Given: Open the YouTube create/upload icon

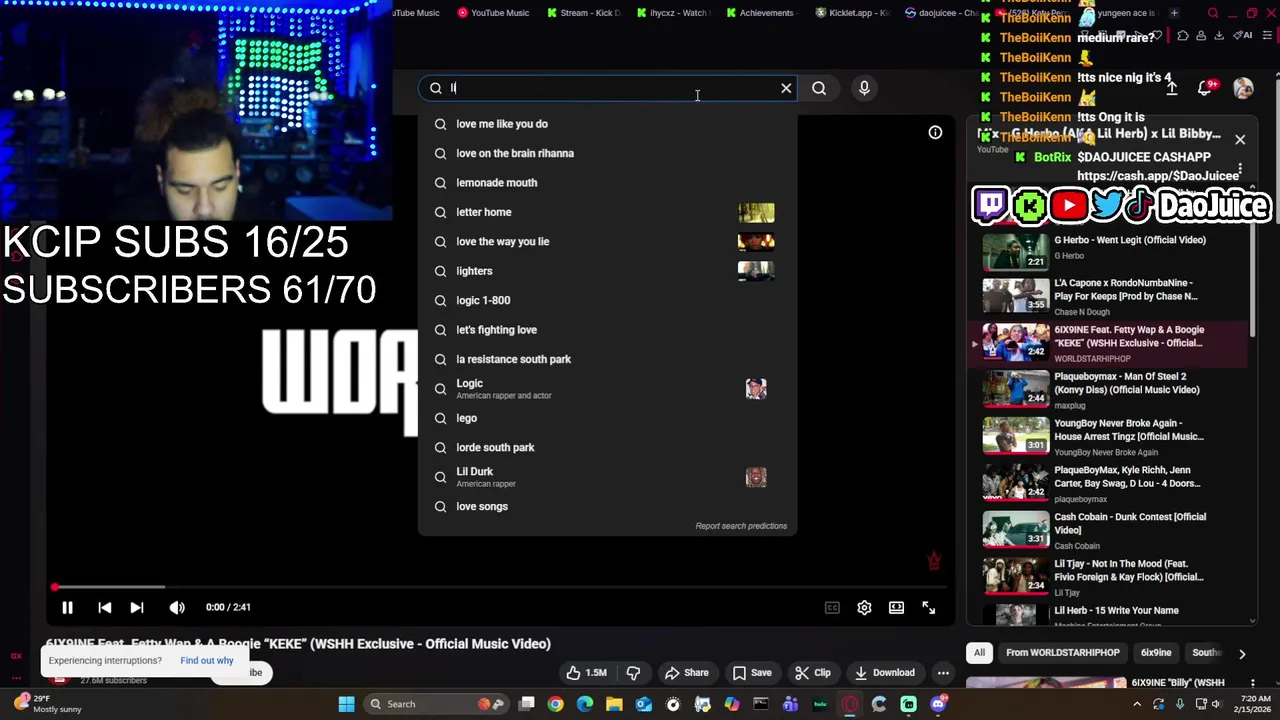Looking at the screenshot, I should 1172,88.
